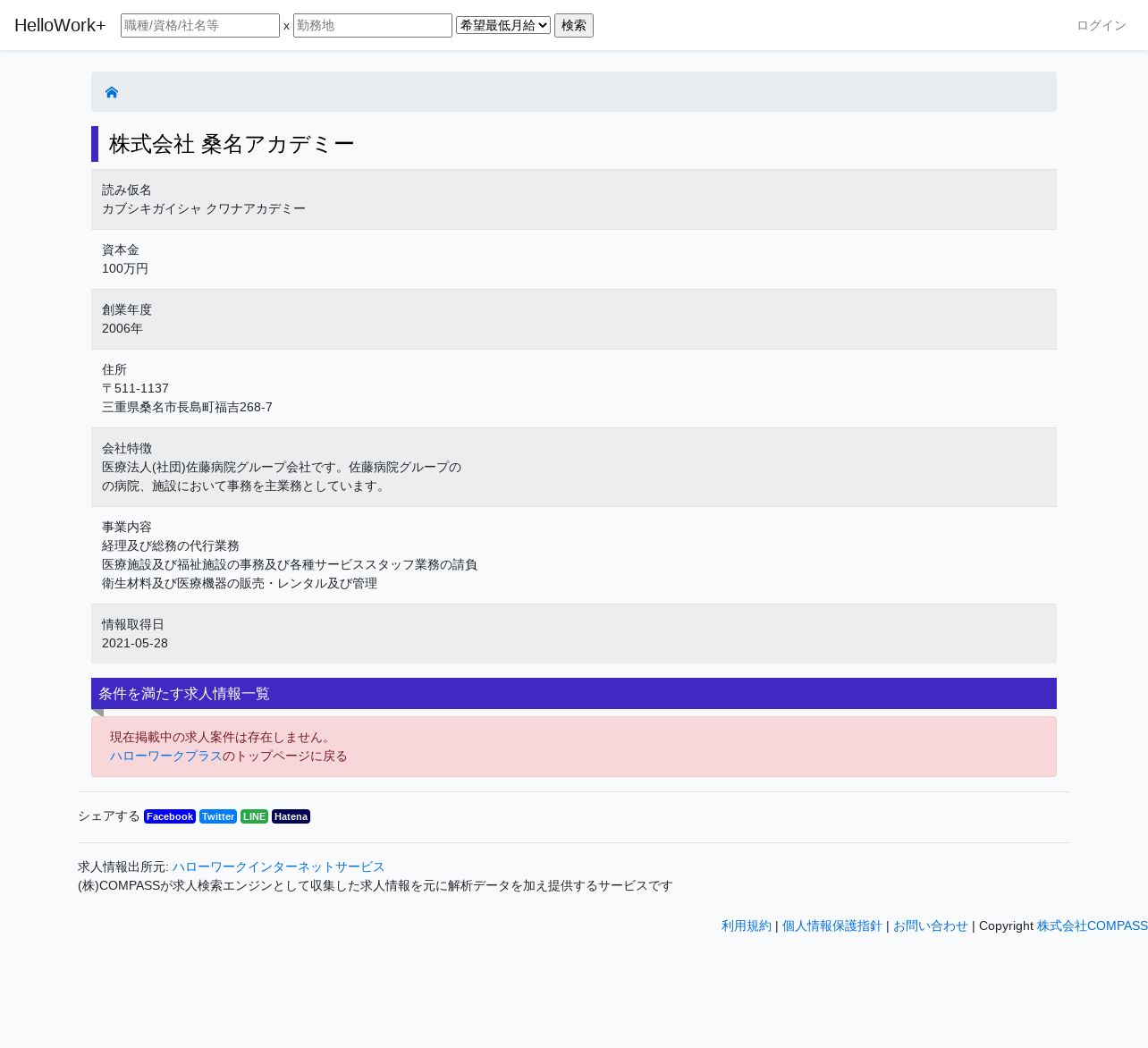Select the postal code 〒511-1137

(135, 388)
